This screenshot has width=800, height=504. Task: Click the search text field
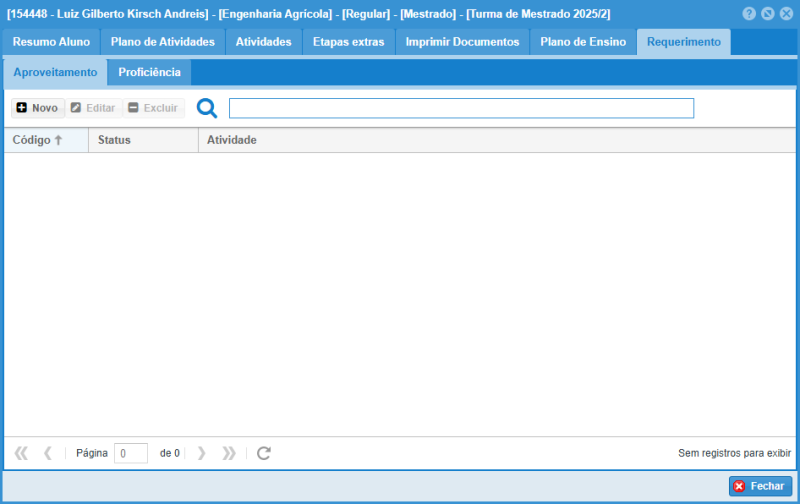(461, 108)
